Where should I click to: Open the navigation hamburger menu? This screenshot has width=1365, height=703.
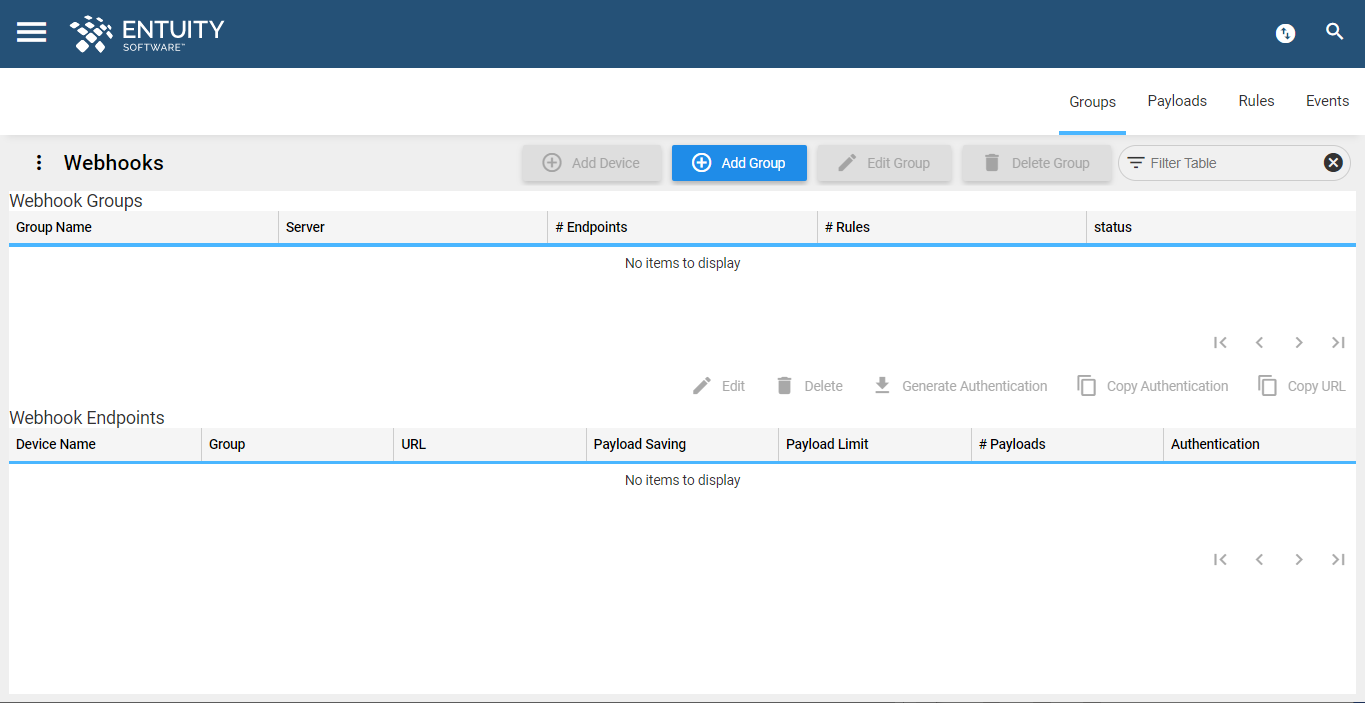click(31, 32)
